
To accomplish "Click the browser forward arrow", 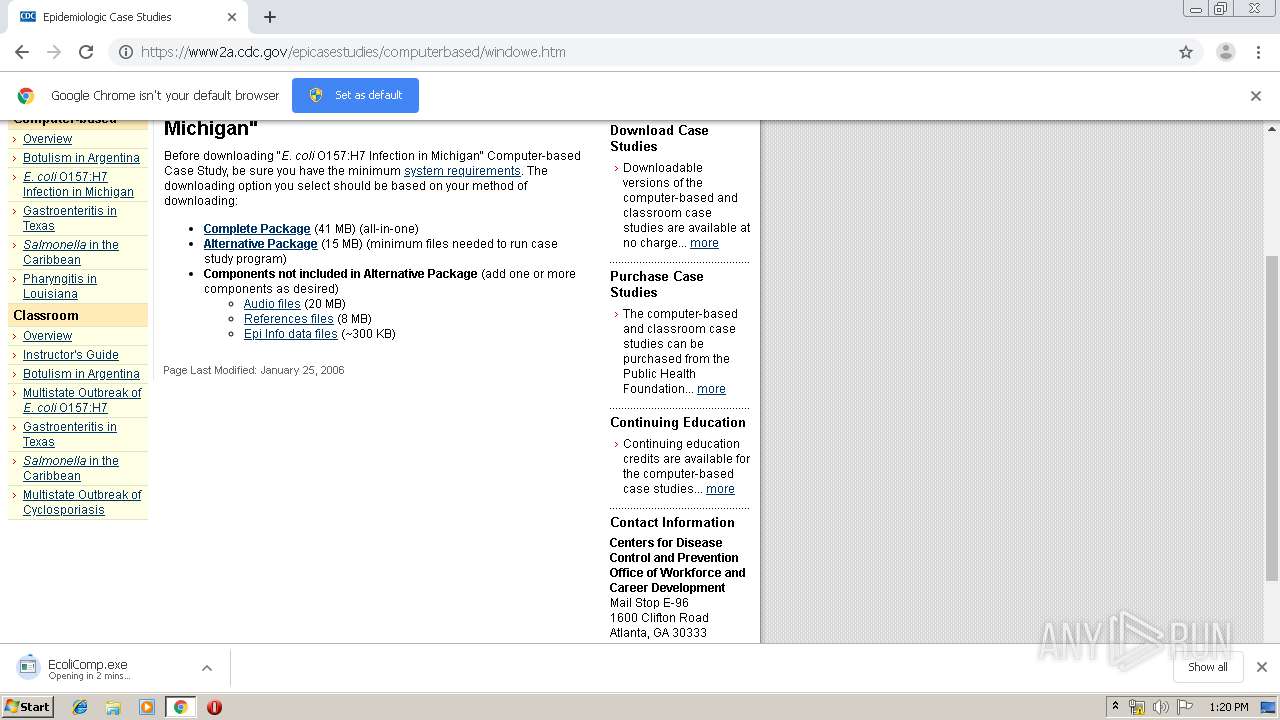I will (54, 52).
